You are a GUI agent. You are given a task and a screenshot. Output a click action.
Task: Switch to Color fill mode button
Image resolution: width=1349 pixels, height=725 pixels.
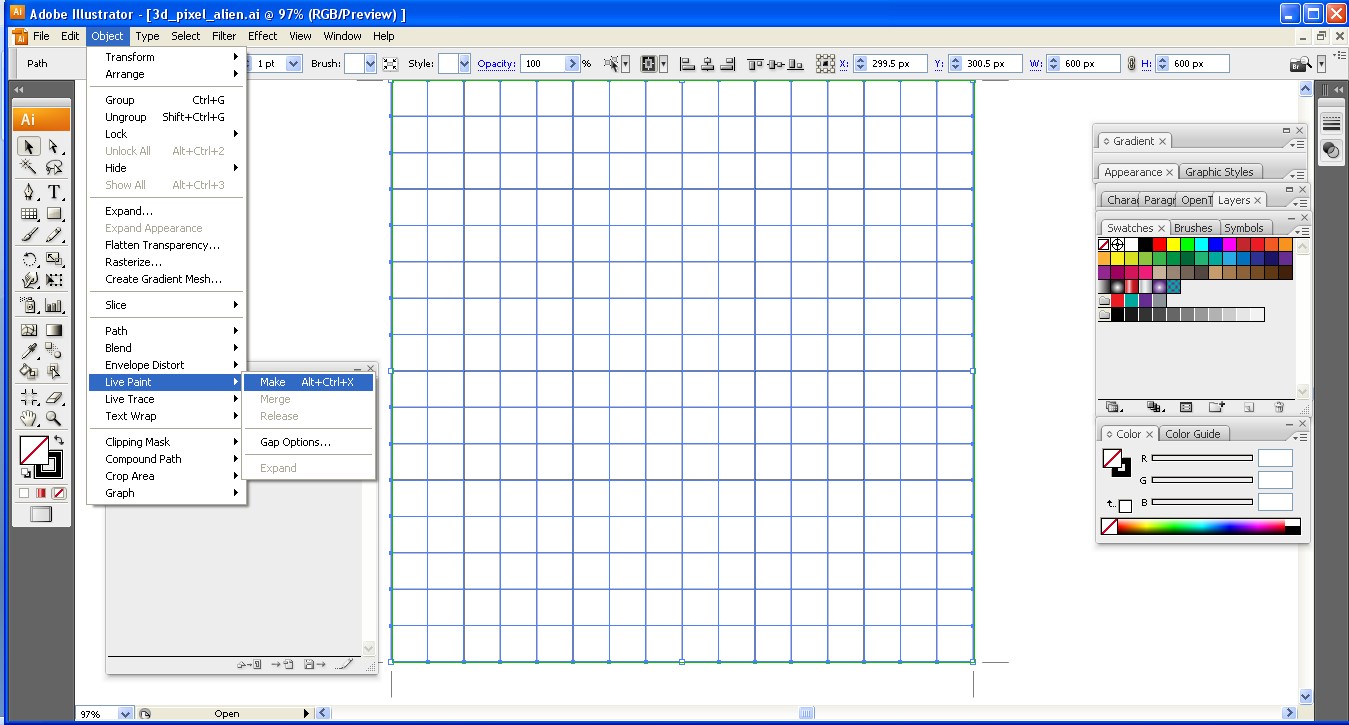24,493
